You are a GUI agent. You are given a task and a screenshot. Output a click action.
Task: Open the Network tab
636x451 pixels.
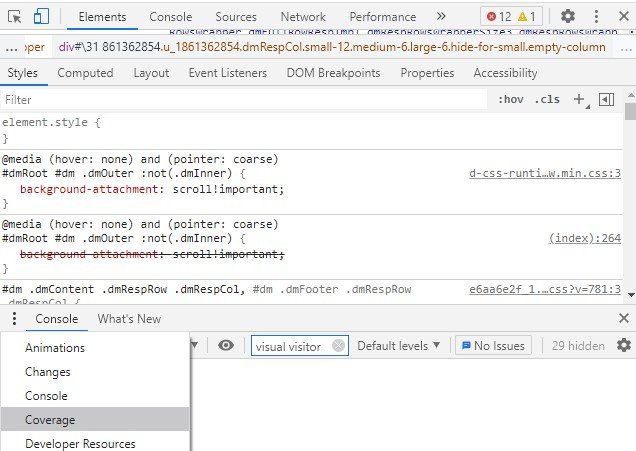tap(303, 17)
